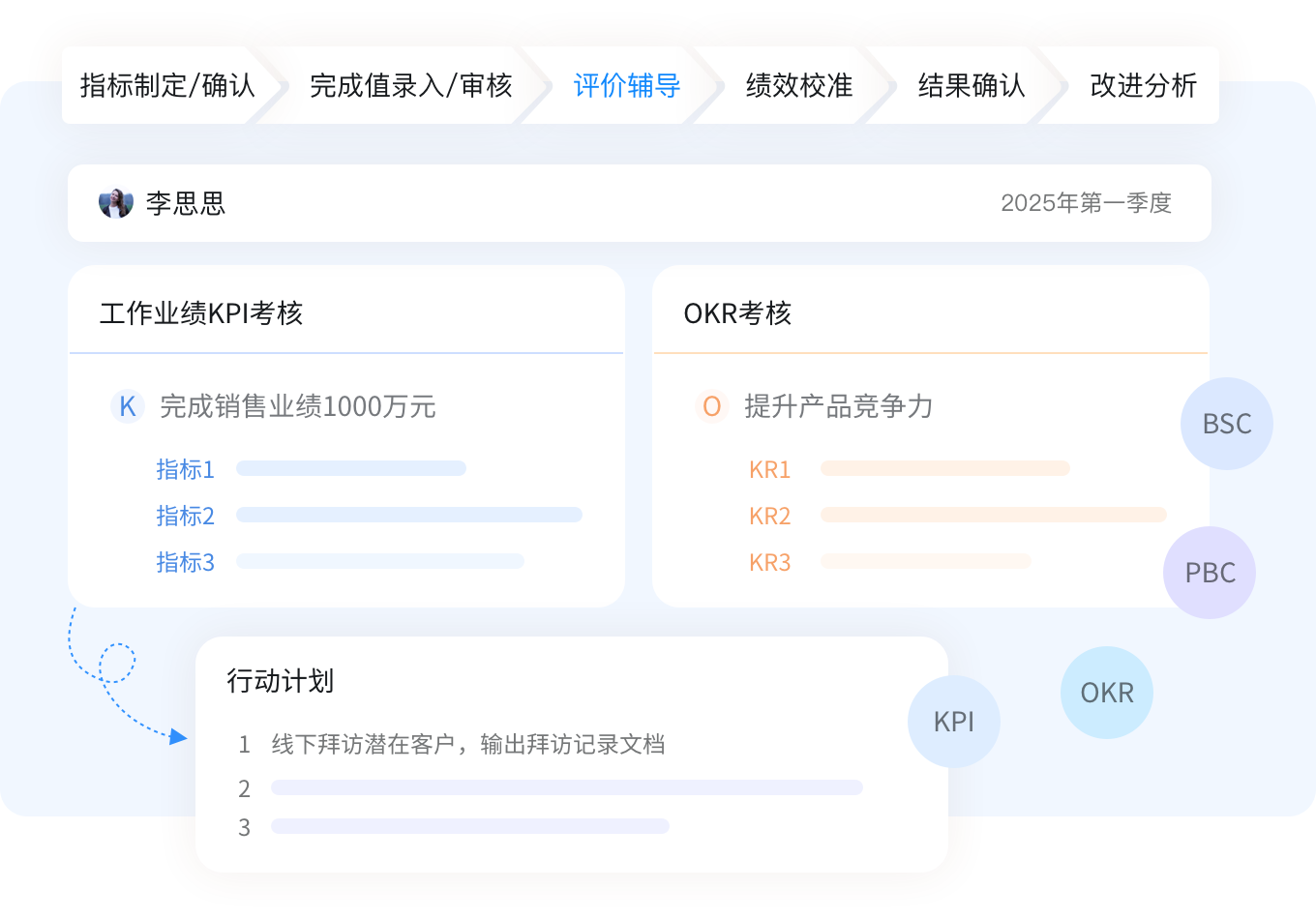The height and width of the screenshot is (919, 1316).
Task: Click the KR1 progress bar
Action: 944,468
